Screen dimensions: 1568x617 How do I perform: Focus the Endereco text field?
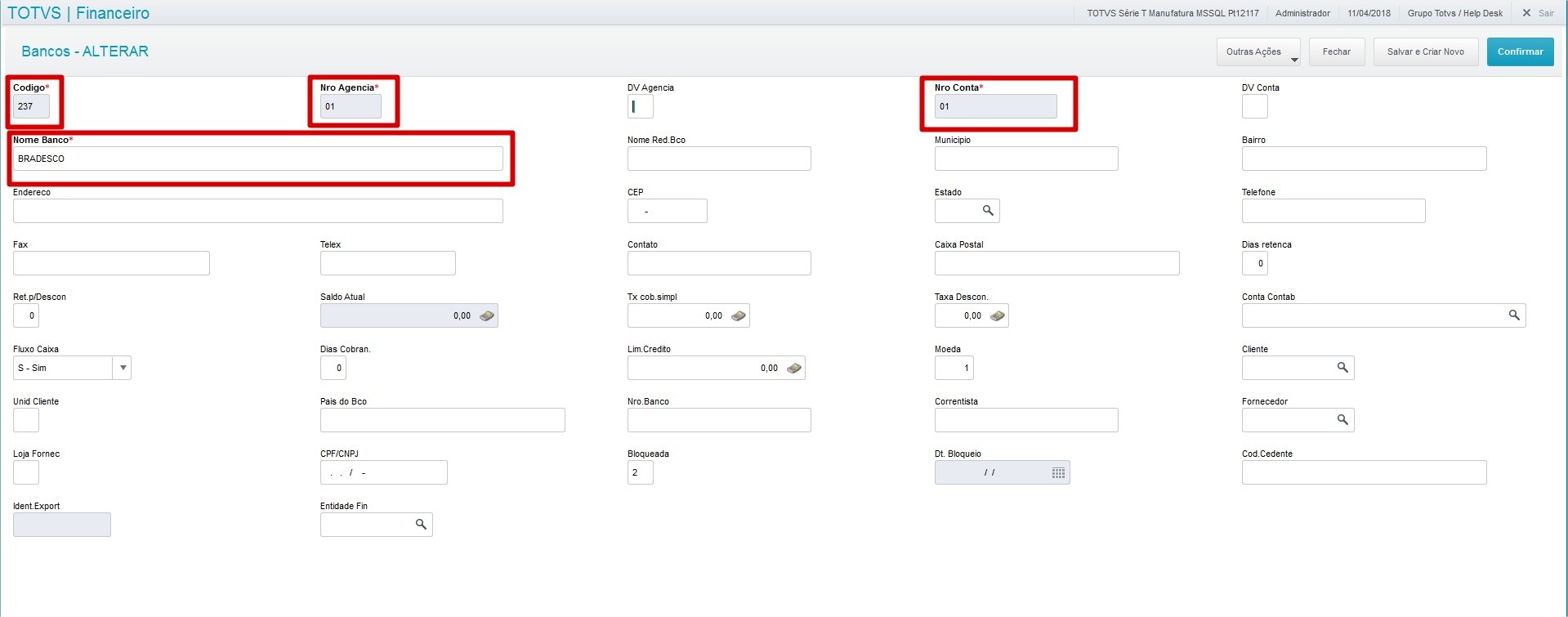click(257, 211)
